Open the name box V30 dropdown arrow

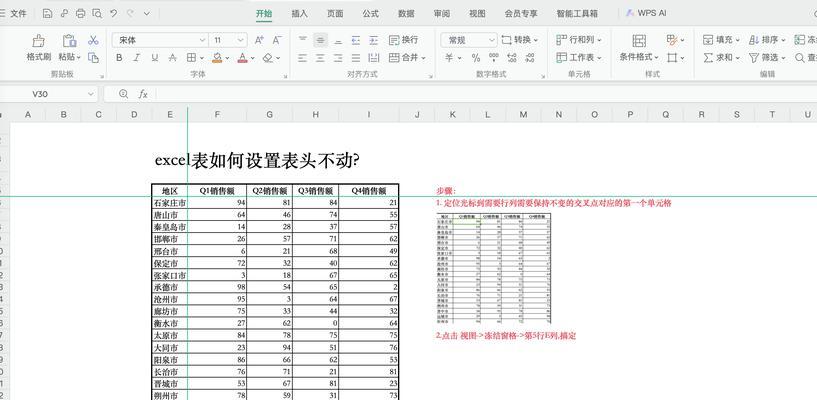pos(91,94)
